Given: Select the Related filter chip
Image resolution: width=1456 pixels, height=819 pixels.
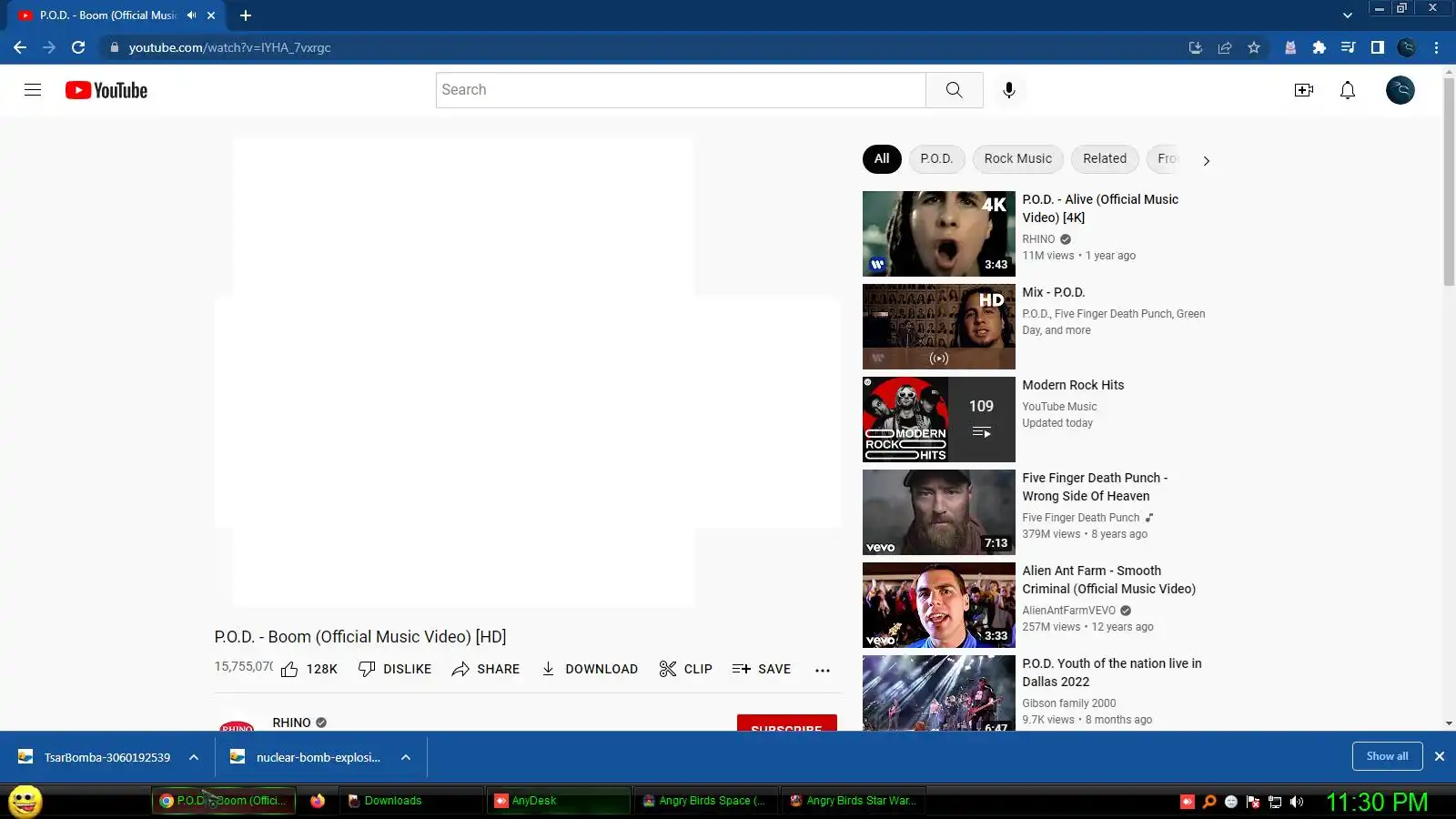Looking at the screenshot, I should 1105,158.
